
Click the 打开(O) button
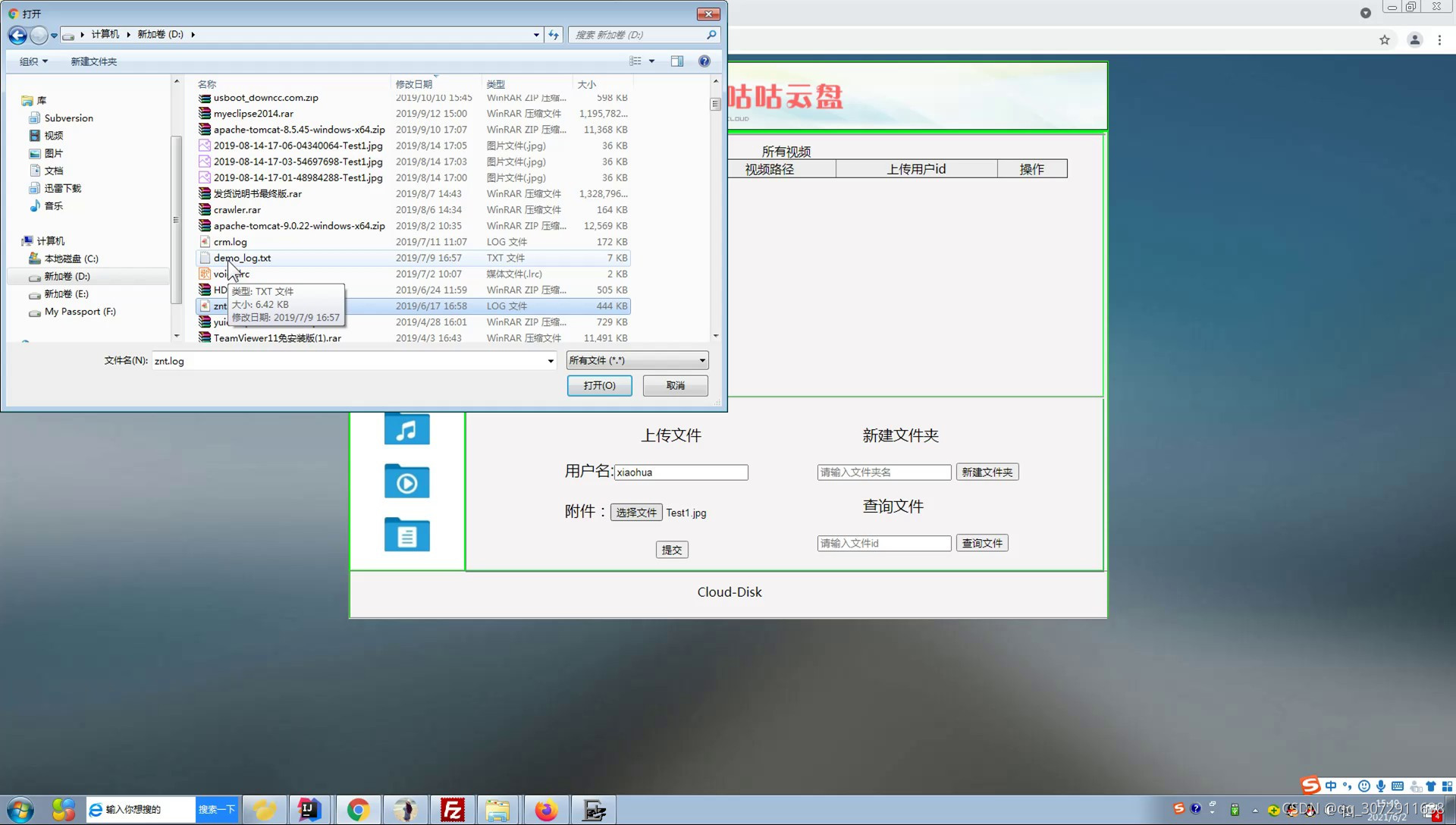pos(599,385)
